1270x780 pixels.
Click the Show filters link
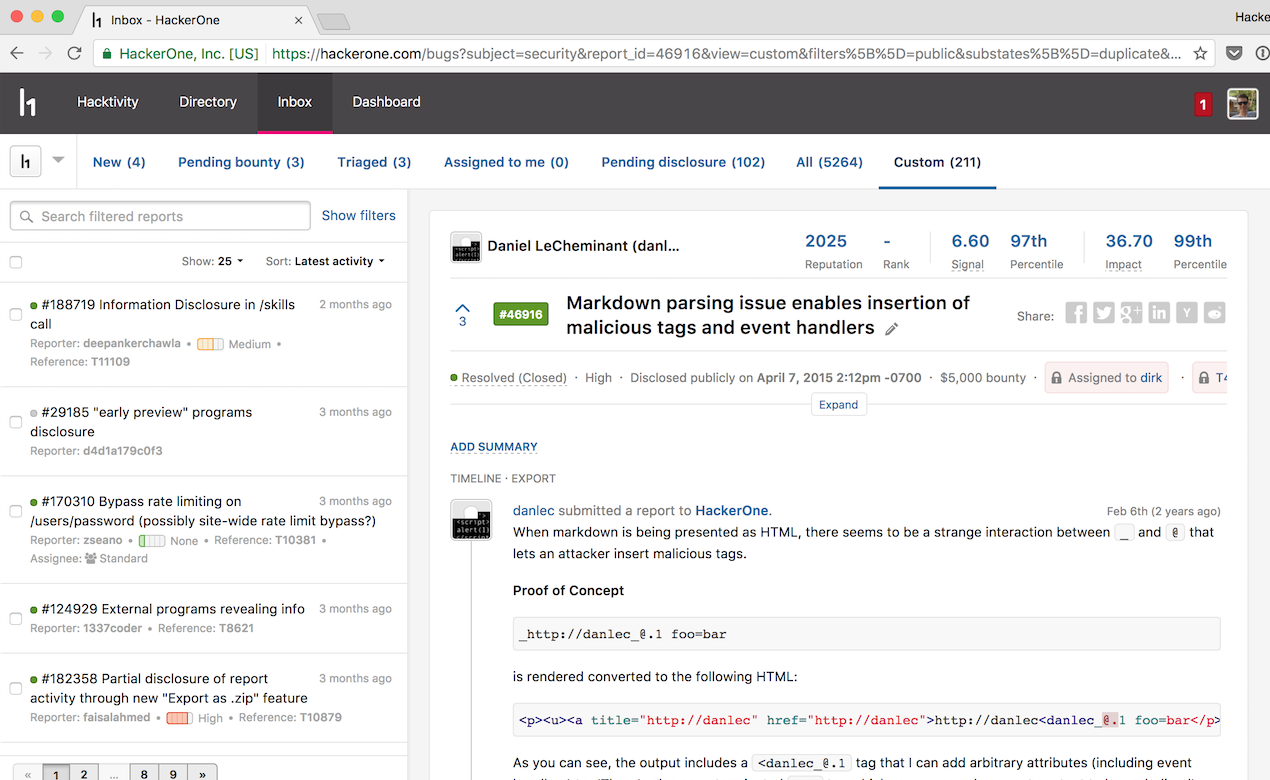coord(358,215)
